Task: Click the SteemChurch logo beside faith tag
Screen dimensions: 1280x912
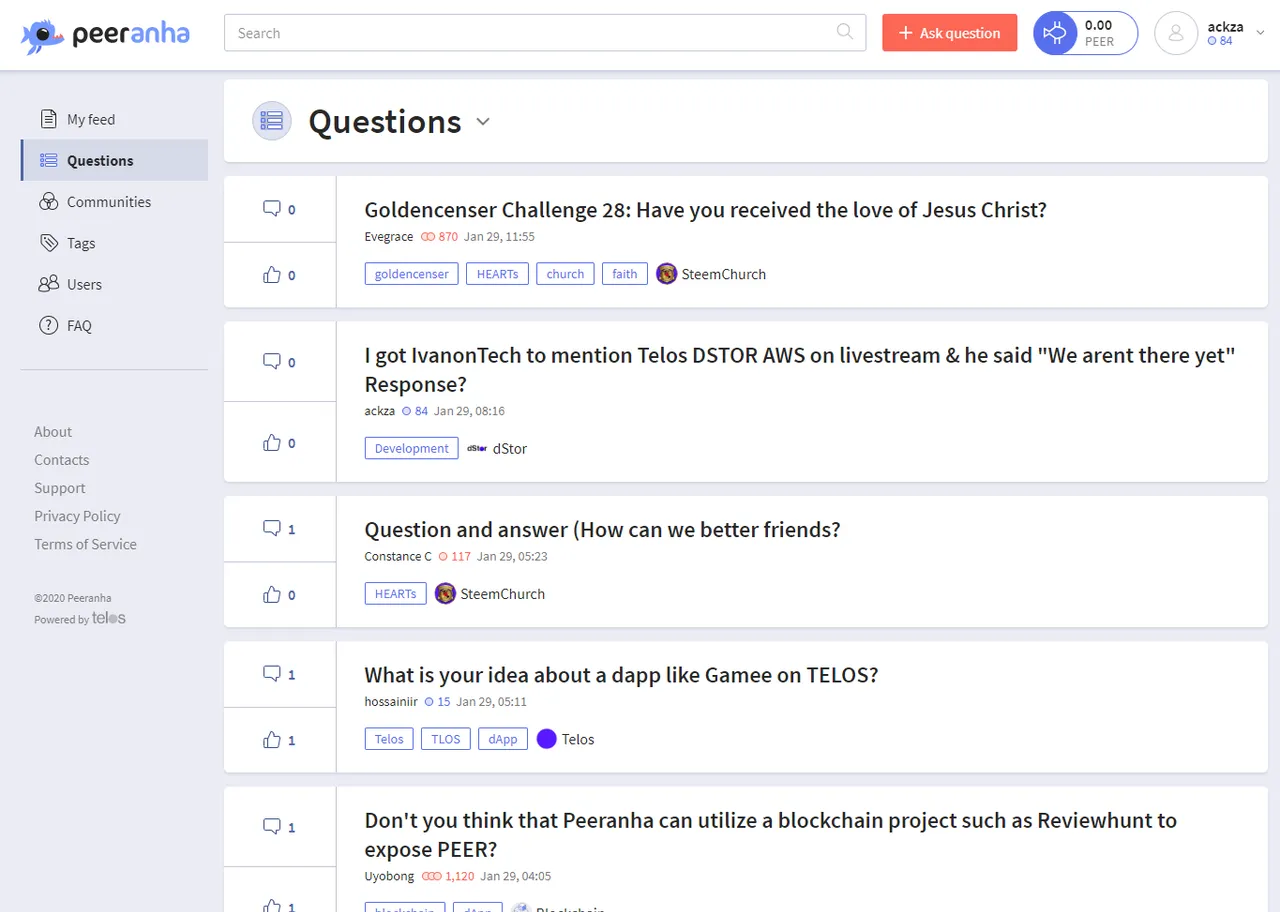Action: point(666,274)
